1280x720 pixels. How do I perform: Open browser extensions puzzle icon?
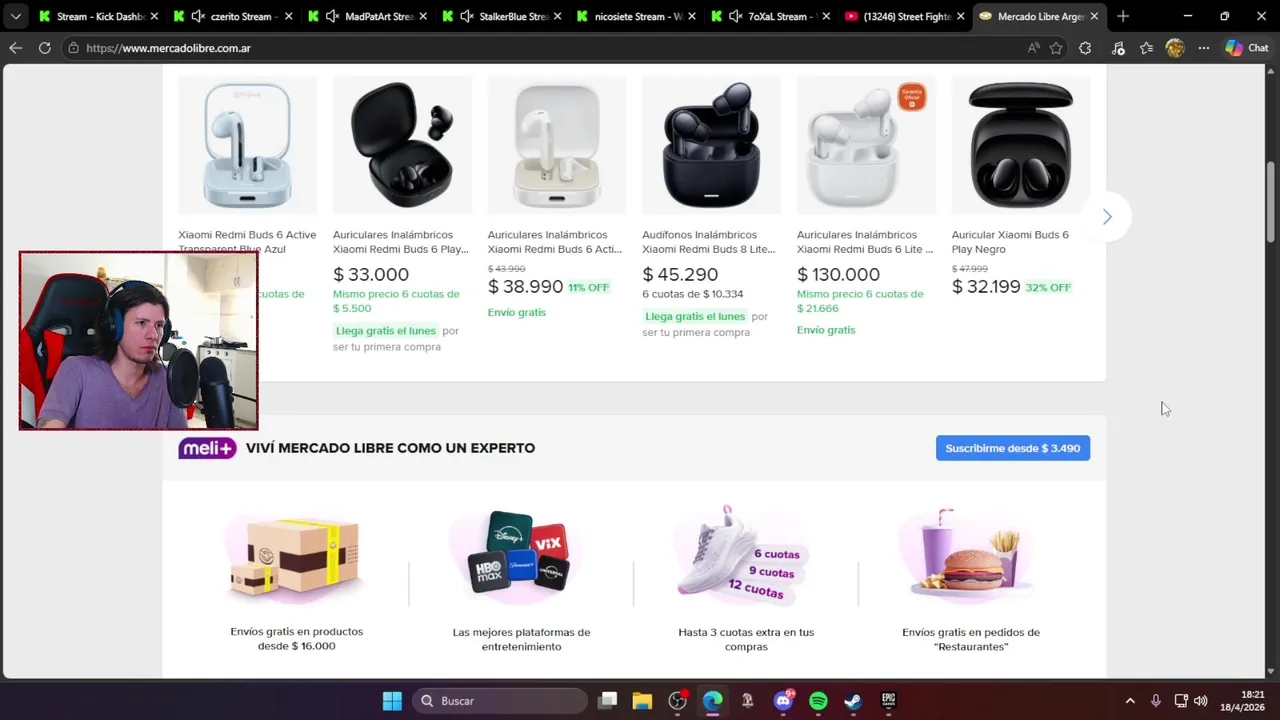pos(1085,48)
